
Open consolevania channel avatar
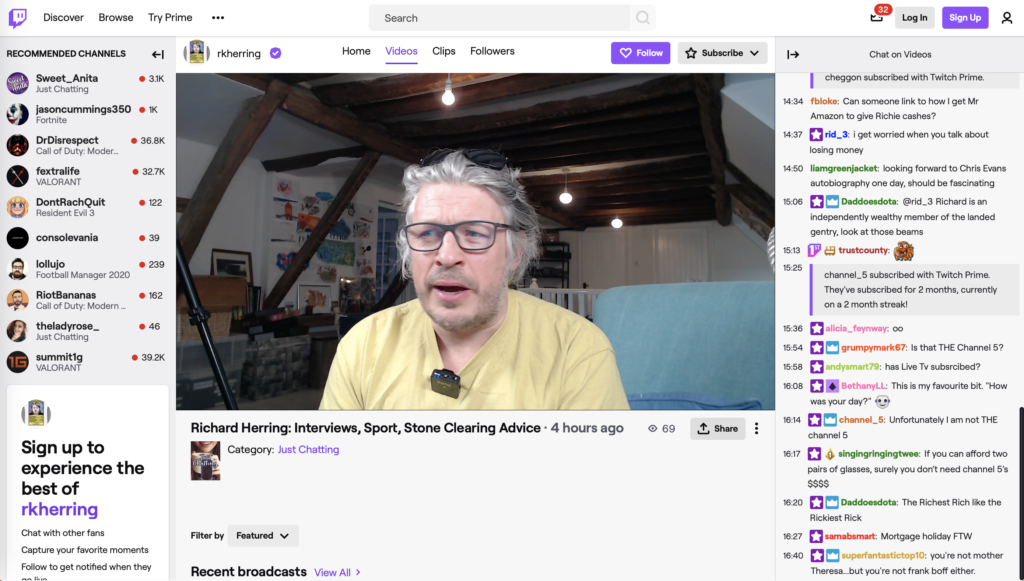coord(18,238)
